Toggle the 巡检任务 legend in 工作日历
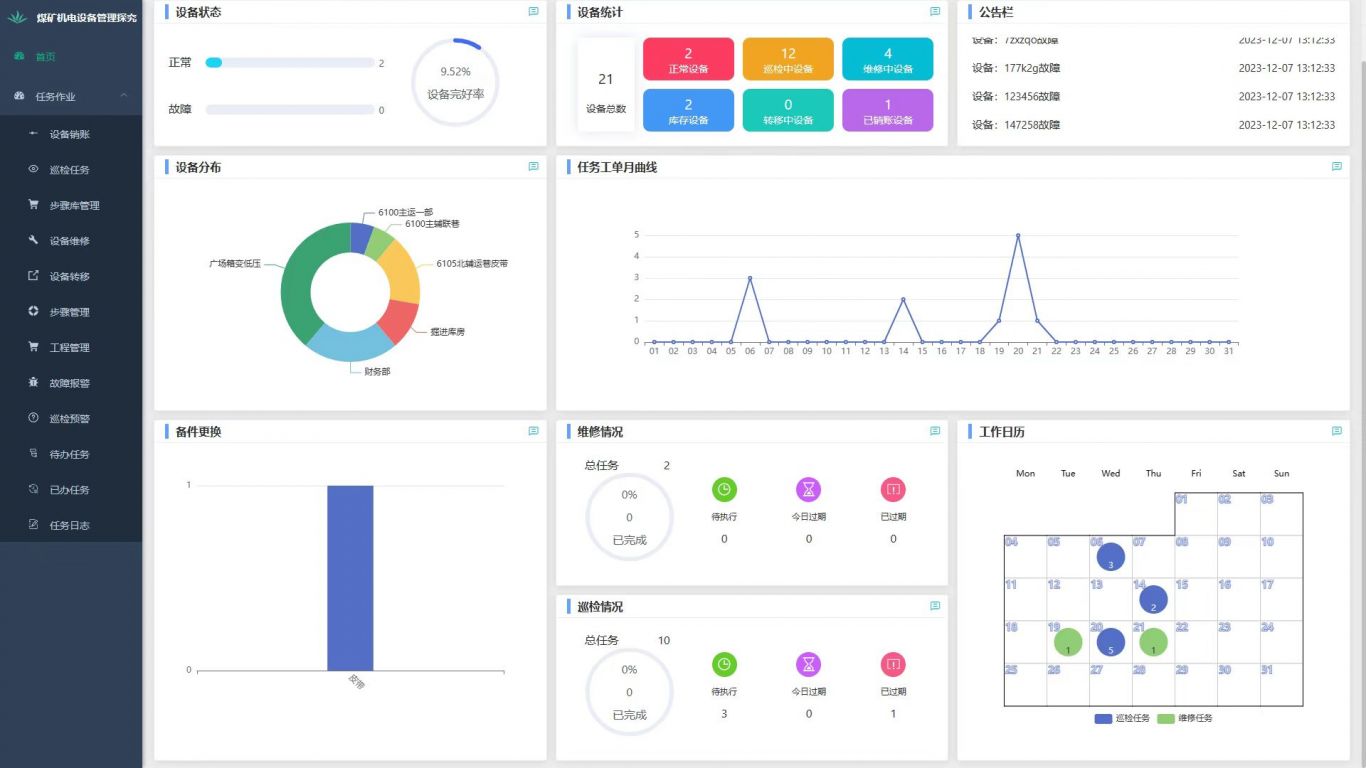 (x=1122, y=718)
